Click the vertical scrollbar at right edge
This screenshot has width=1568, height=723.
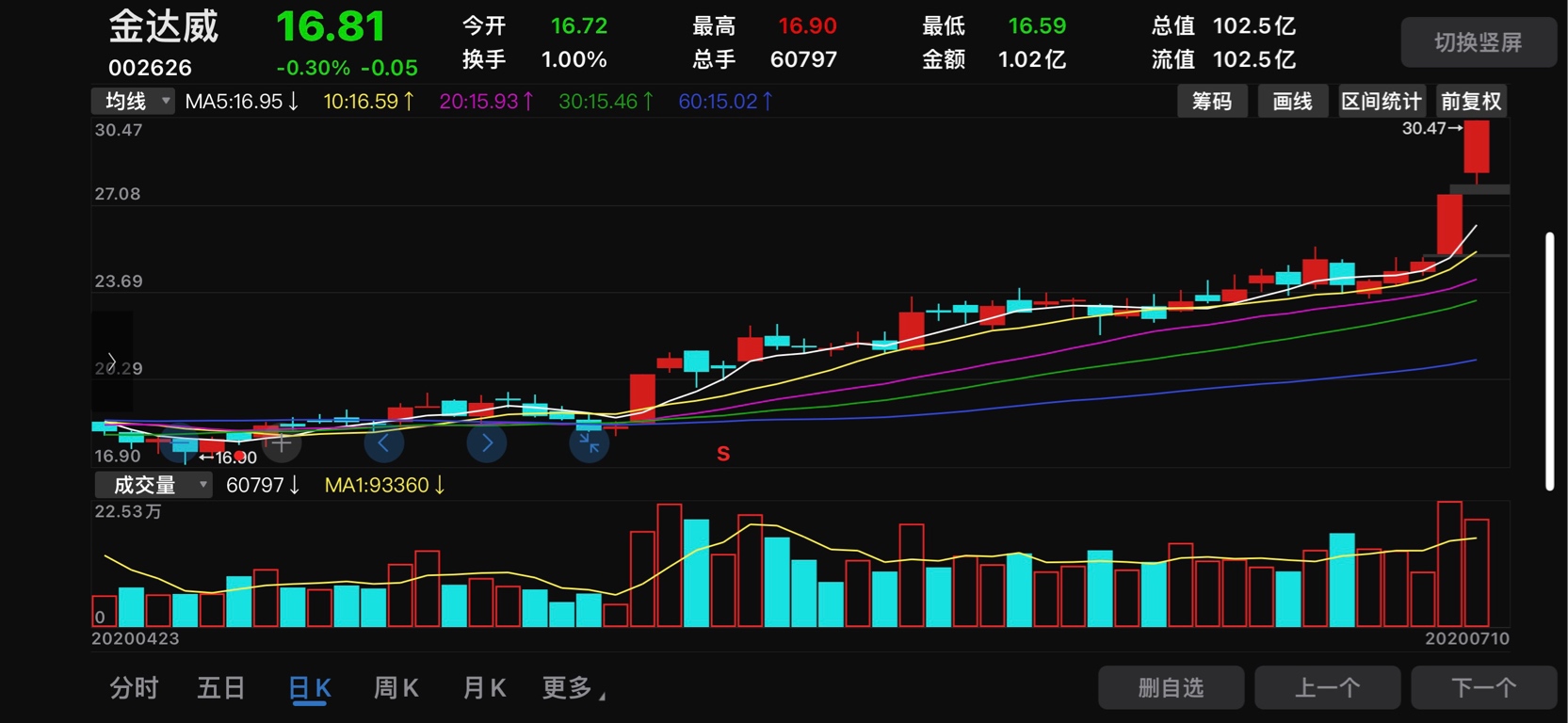click(x=1549, y=361)
